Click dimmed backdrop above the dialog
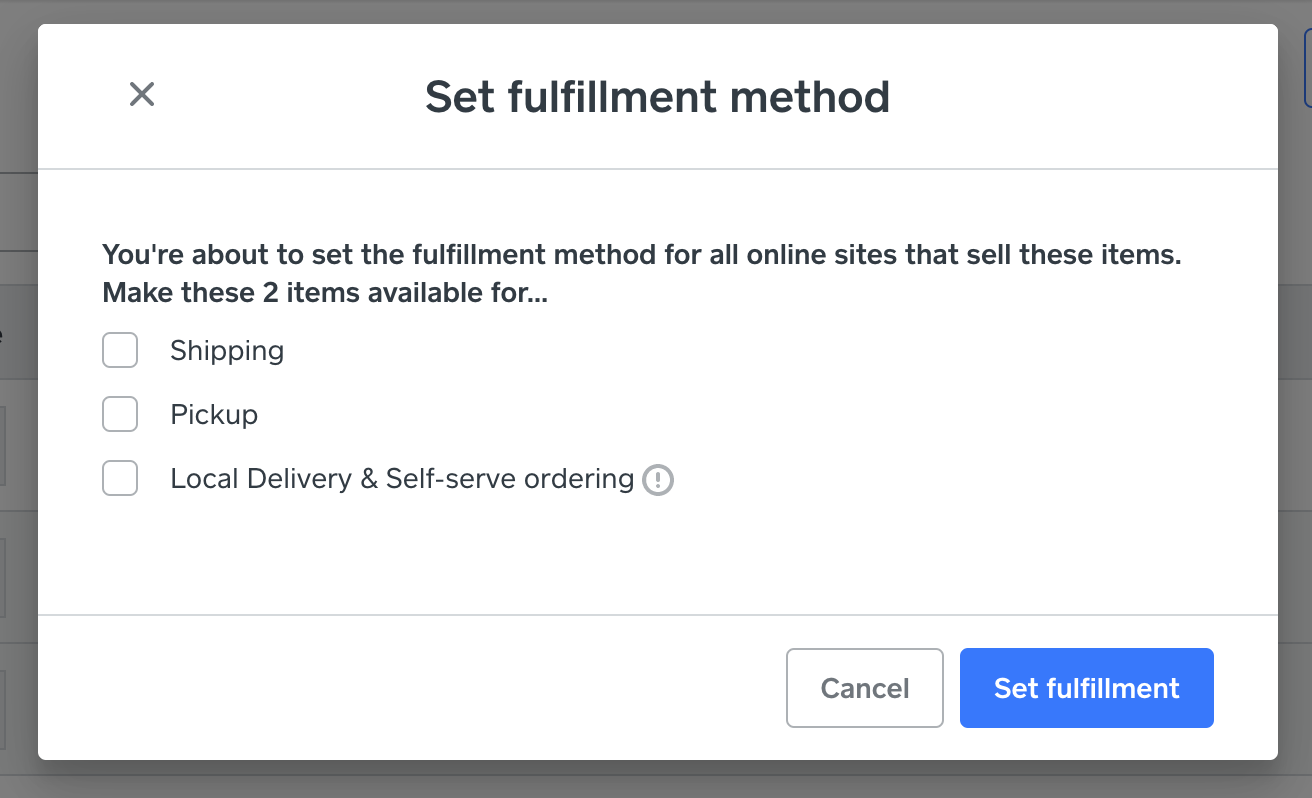Screen dimensions: 1312x798 pos(656,11)
